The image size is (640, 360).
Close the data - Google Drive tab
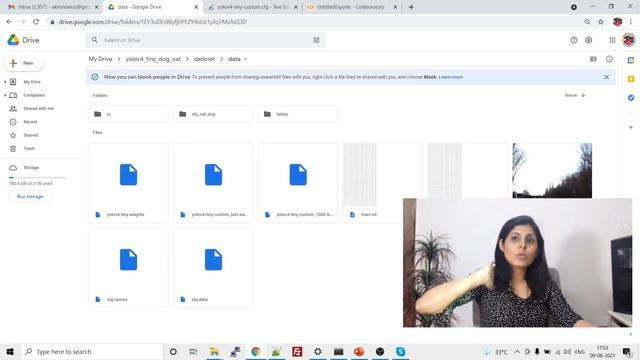[x=196, y=7]
